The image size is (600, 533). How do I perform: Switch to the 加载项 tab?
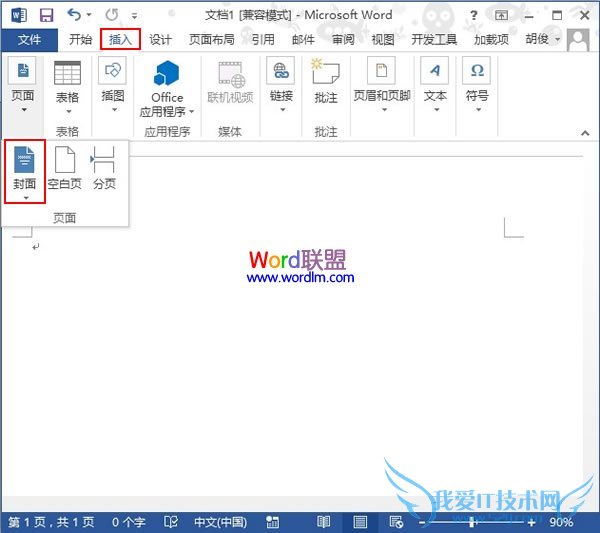click(x=491, y=39)
